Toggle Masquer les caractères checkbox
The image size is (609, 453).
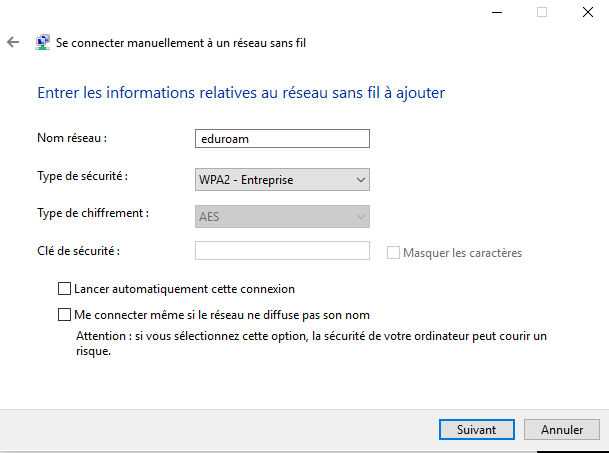point(393,253)
